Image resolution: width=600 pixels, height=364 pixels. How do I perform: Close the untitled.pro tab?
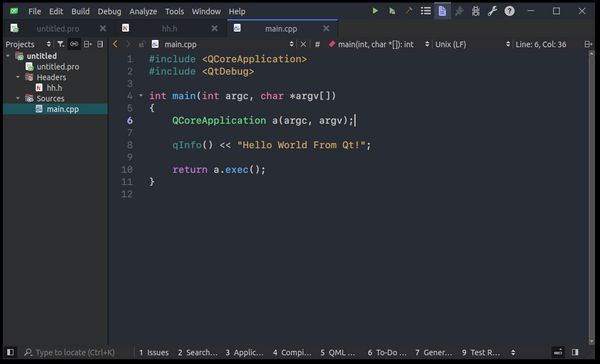click(103, 28)
